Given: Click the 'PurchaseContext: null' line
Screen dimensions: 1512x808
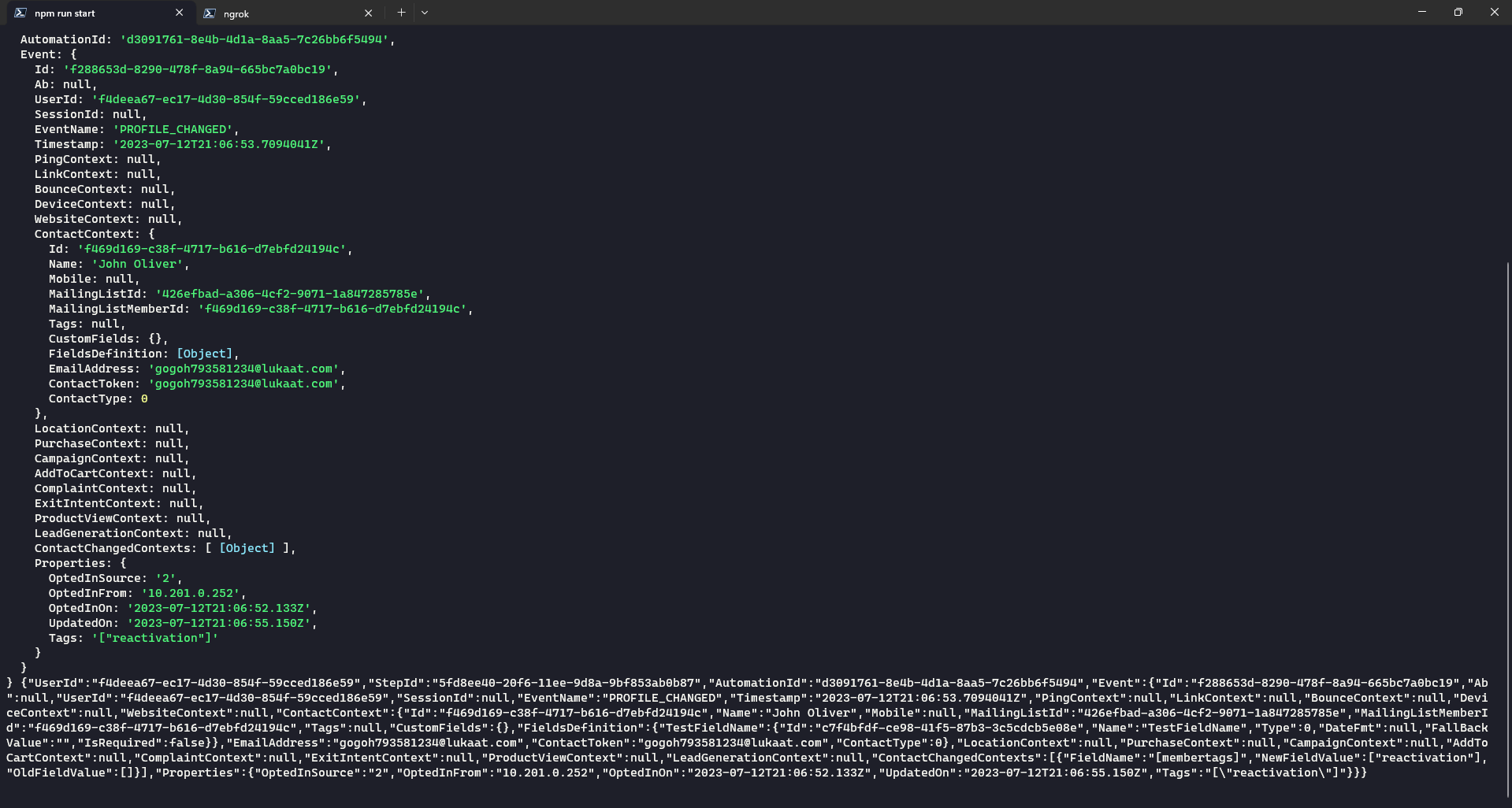Looking at the screenshot, I should [x=112, y=443].
